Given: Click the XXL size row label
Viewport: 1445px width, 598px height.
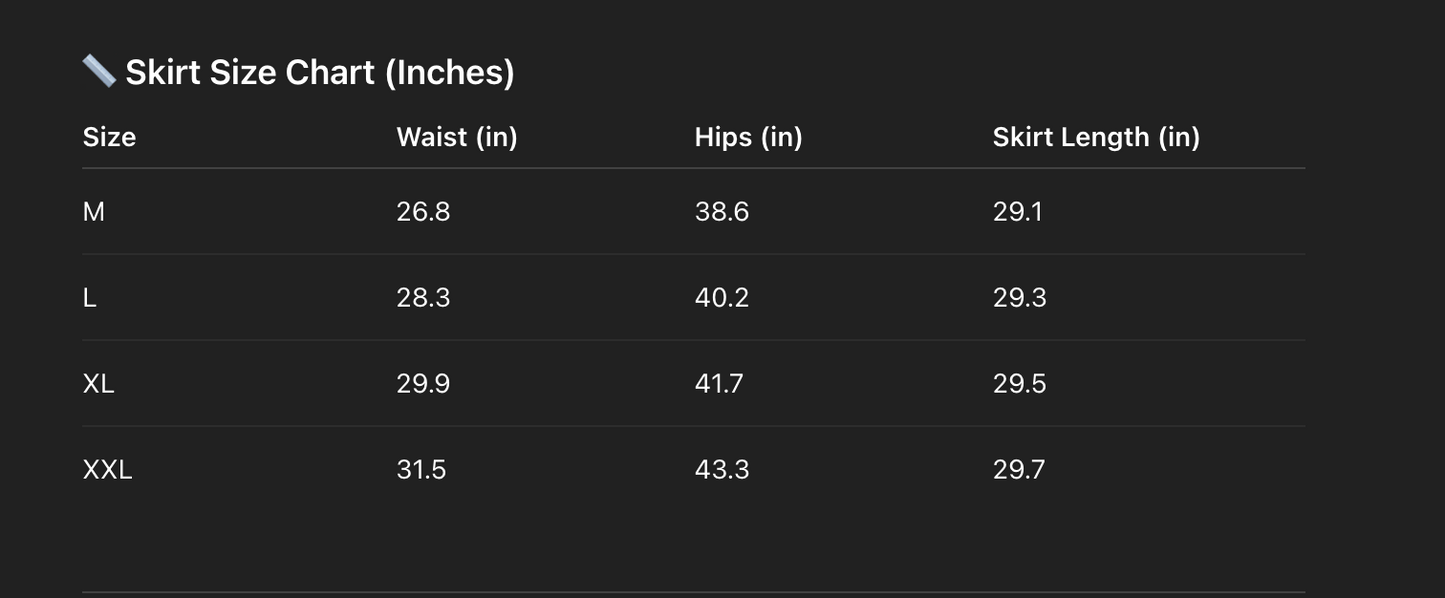Looking at the screenshot, I should coord(107,470).
